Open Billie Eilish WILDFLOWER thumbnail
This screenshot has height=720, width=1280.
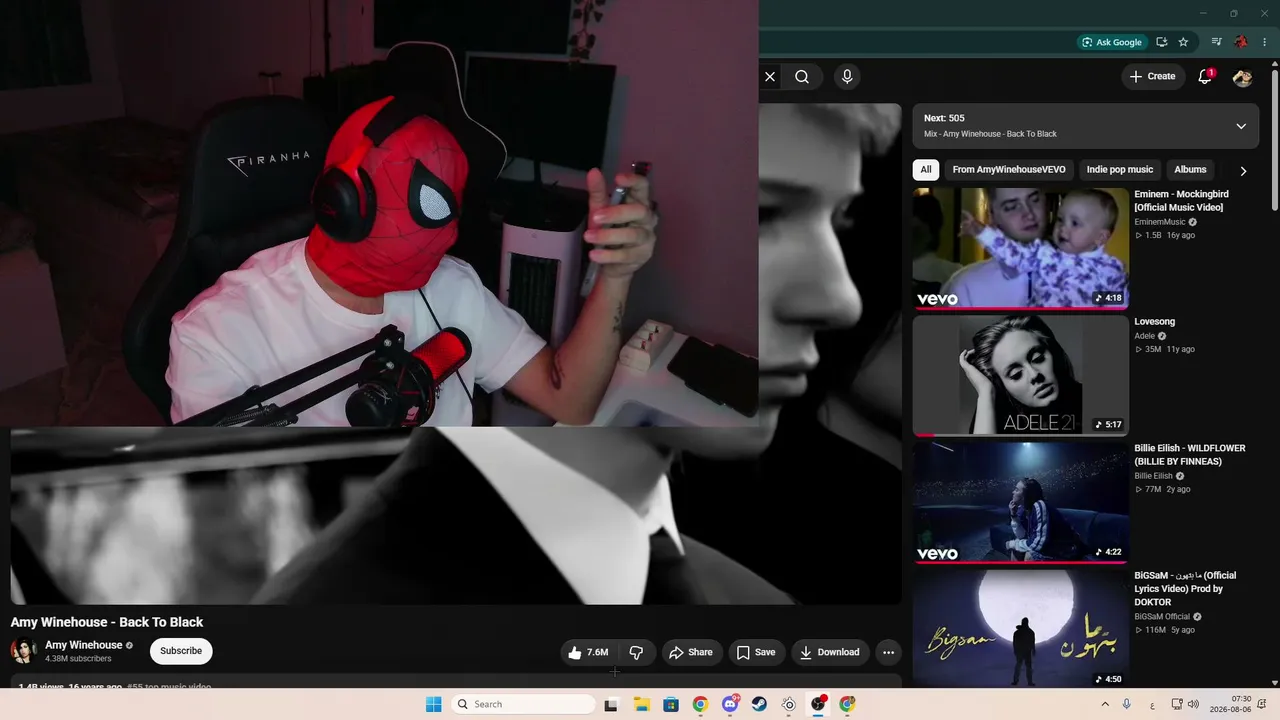coord(1020,503)
